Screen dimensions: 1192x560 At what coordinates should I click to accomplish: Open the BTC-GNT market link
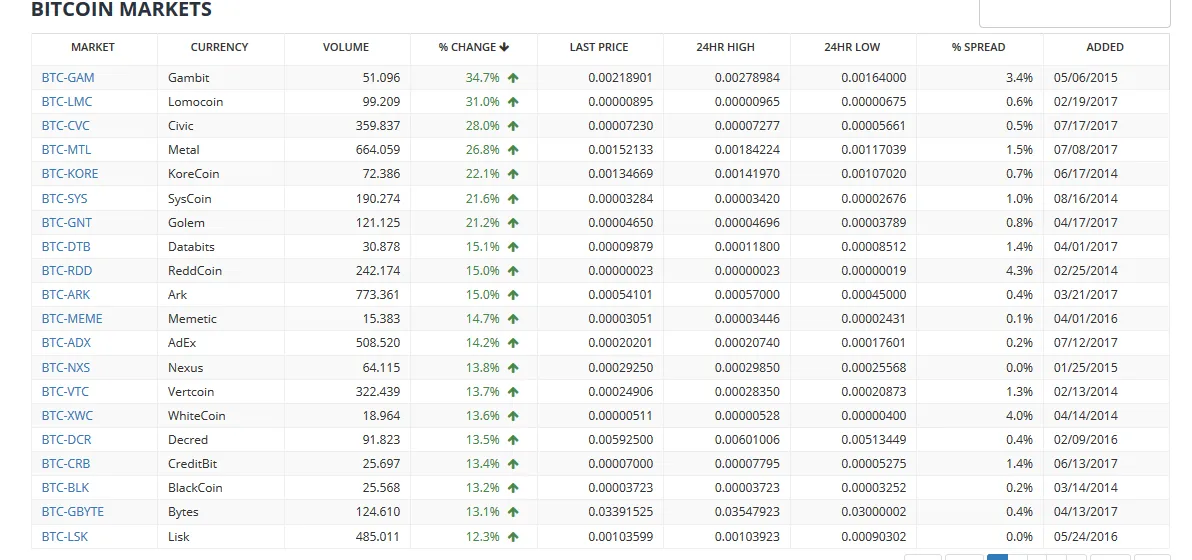(67, 223)
